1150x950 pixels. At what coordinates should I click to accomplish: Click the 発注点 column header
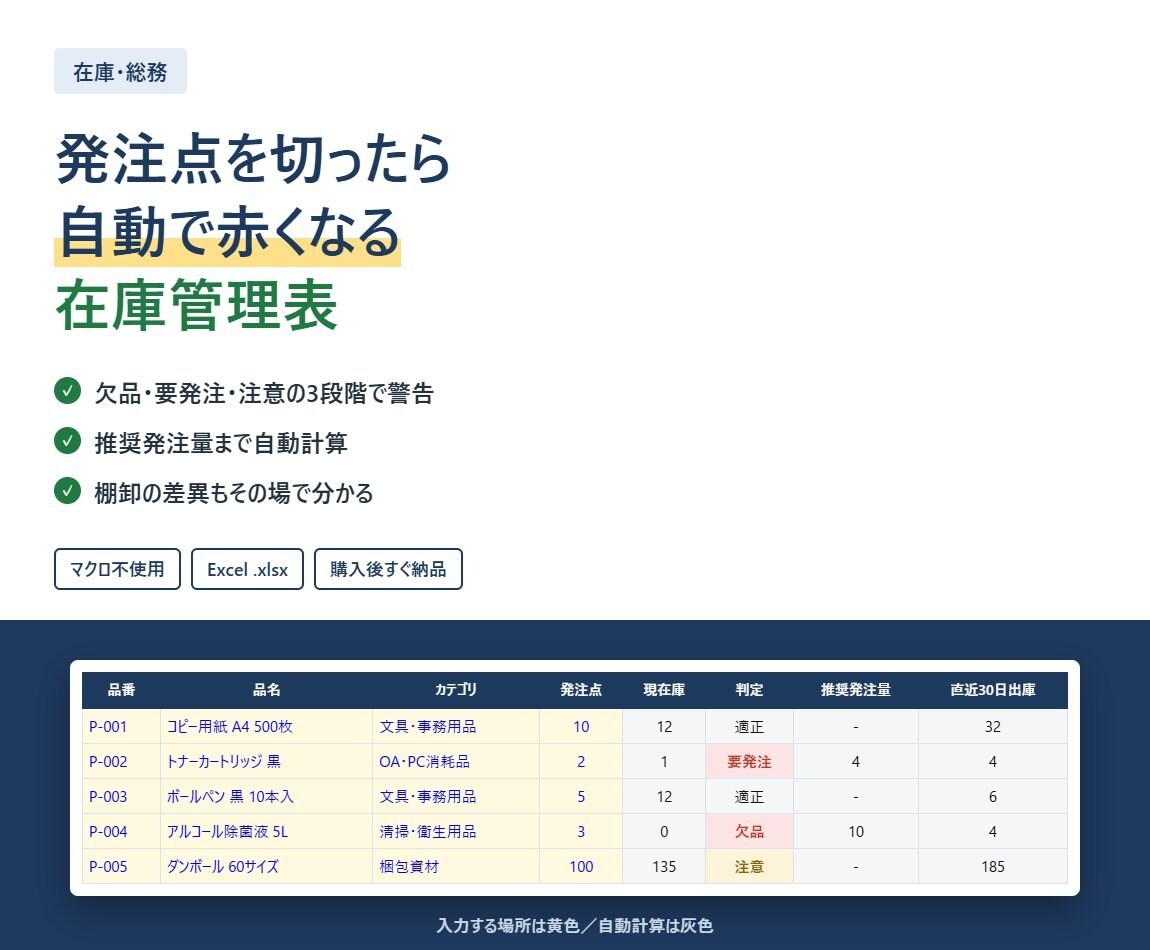(x=581, y=690)
